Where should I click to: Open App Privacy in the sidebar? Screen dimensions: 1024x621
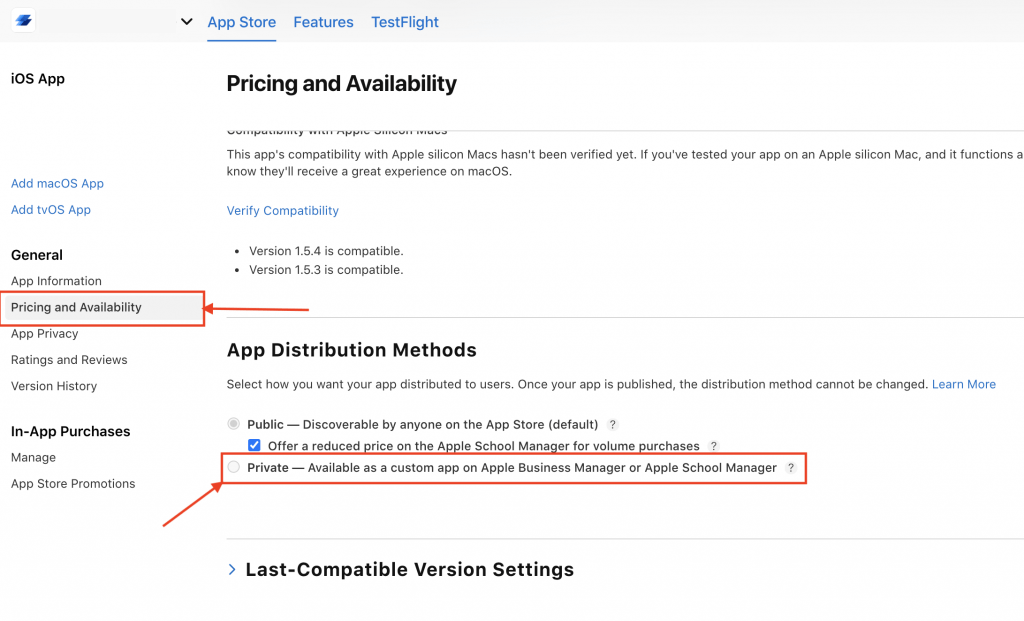[x=44, y=334]
